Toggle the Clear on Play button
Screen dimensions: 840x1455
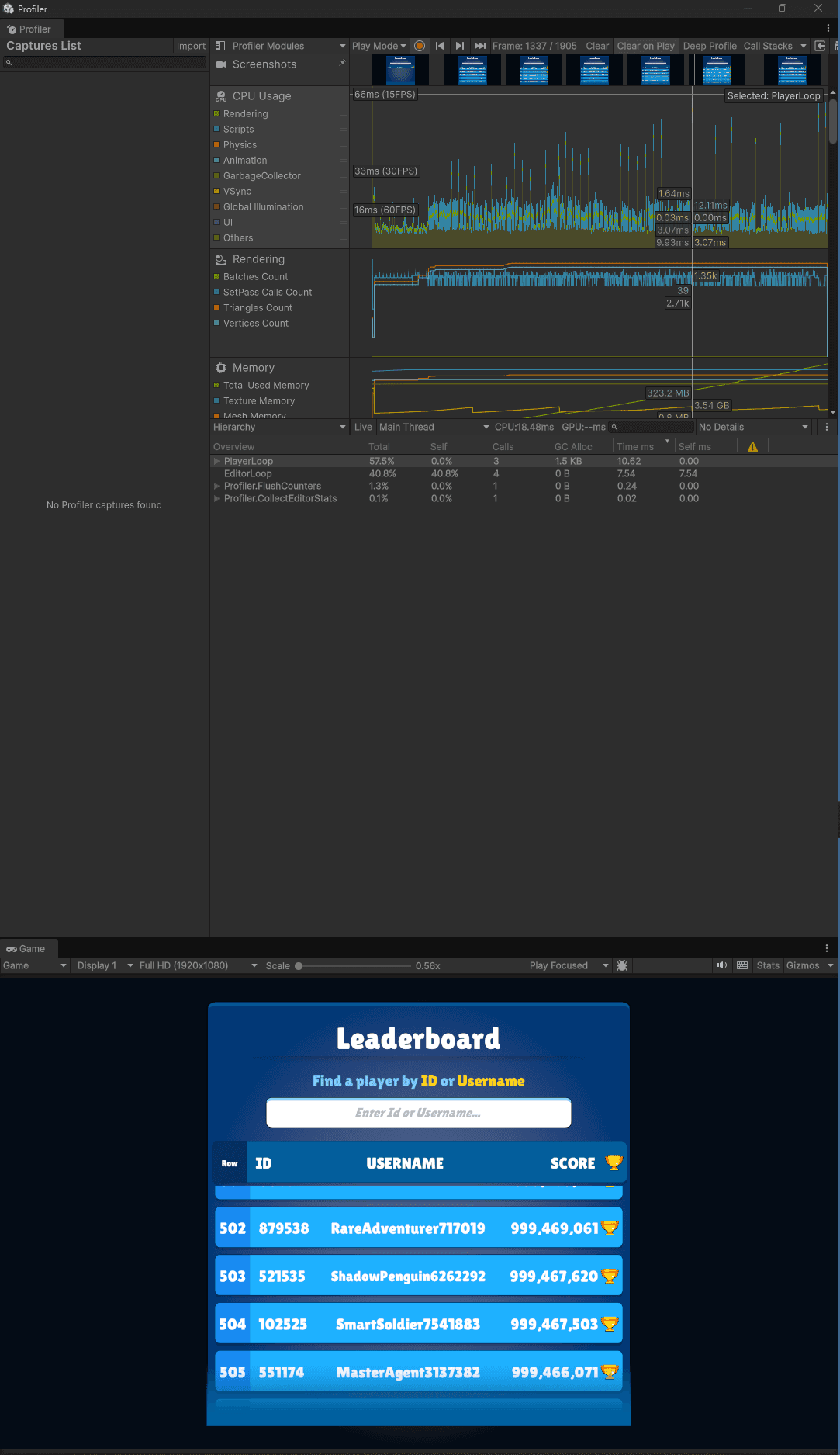(645, 46)
